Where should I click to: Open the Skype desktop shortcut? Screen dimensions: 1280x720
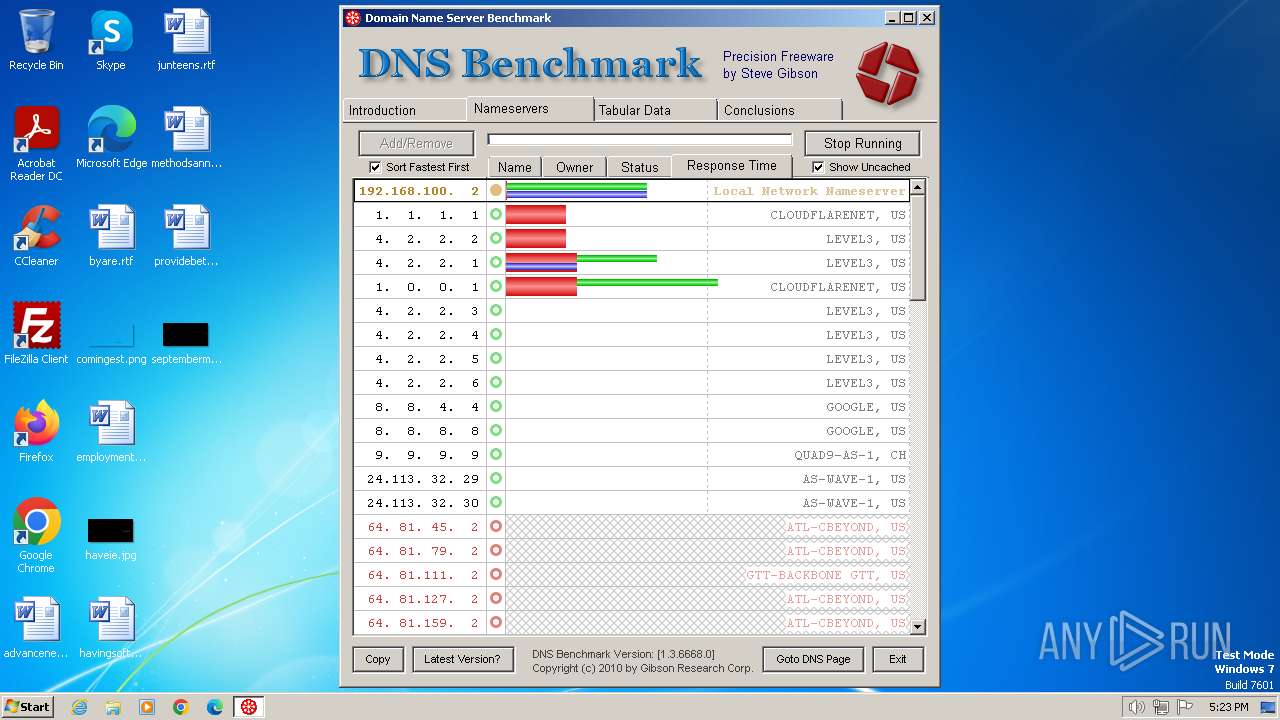tap(111, 40)
